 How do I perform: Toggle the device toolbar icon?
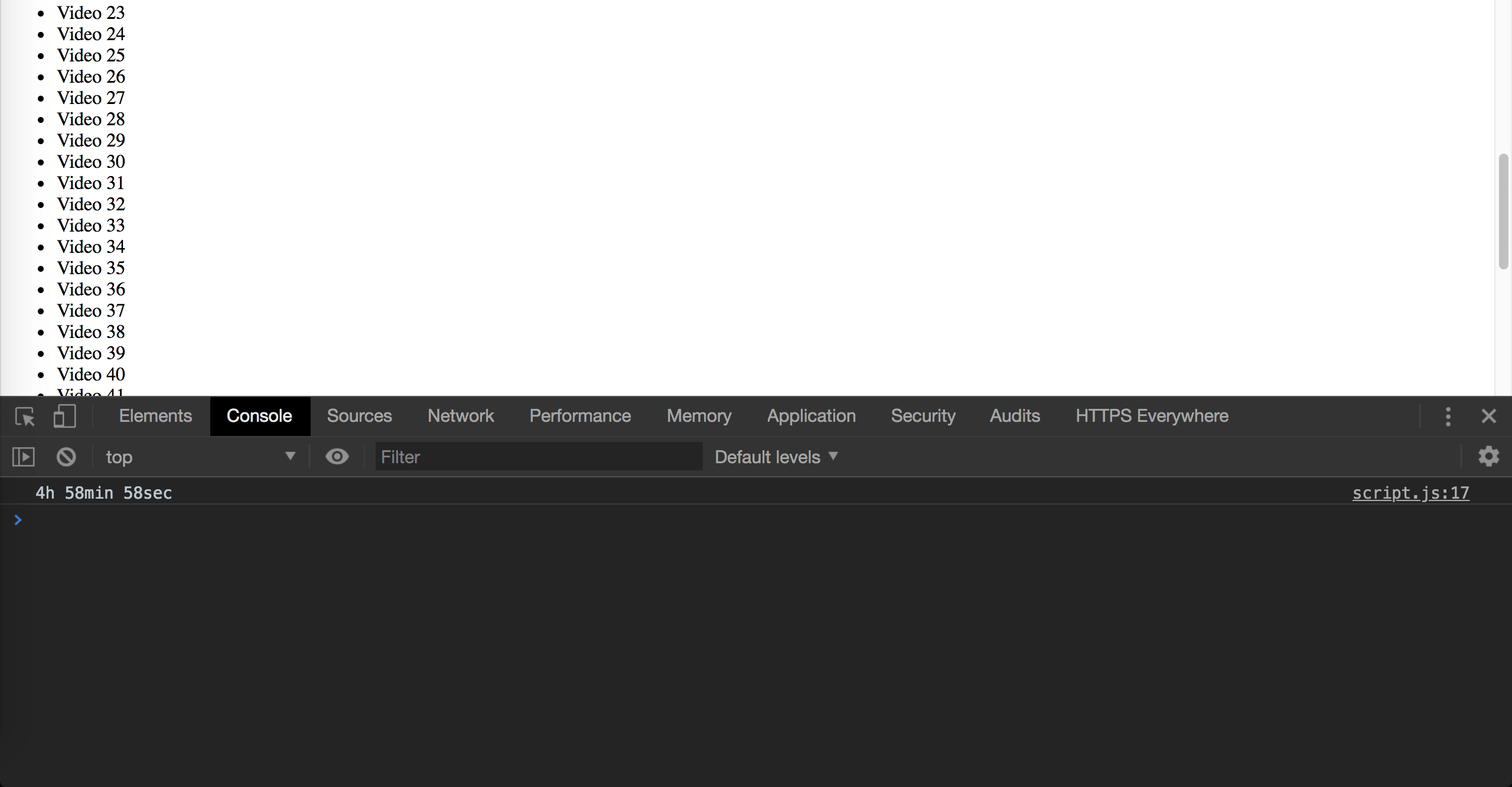64,417
